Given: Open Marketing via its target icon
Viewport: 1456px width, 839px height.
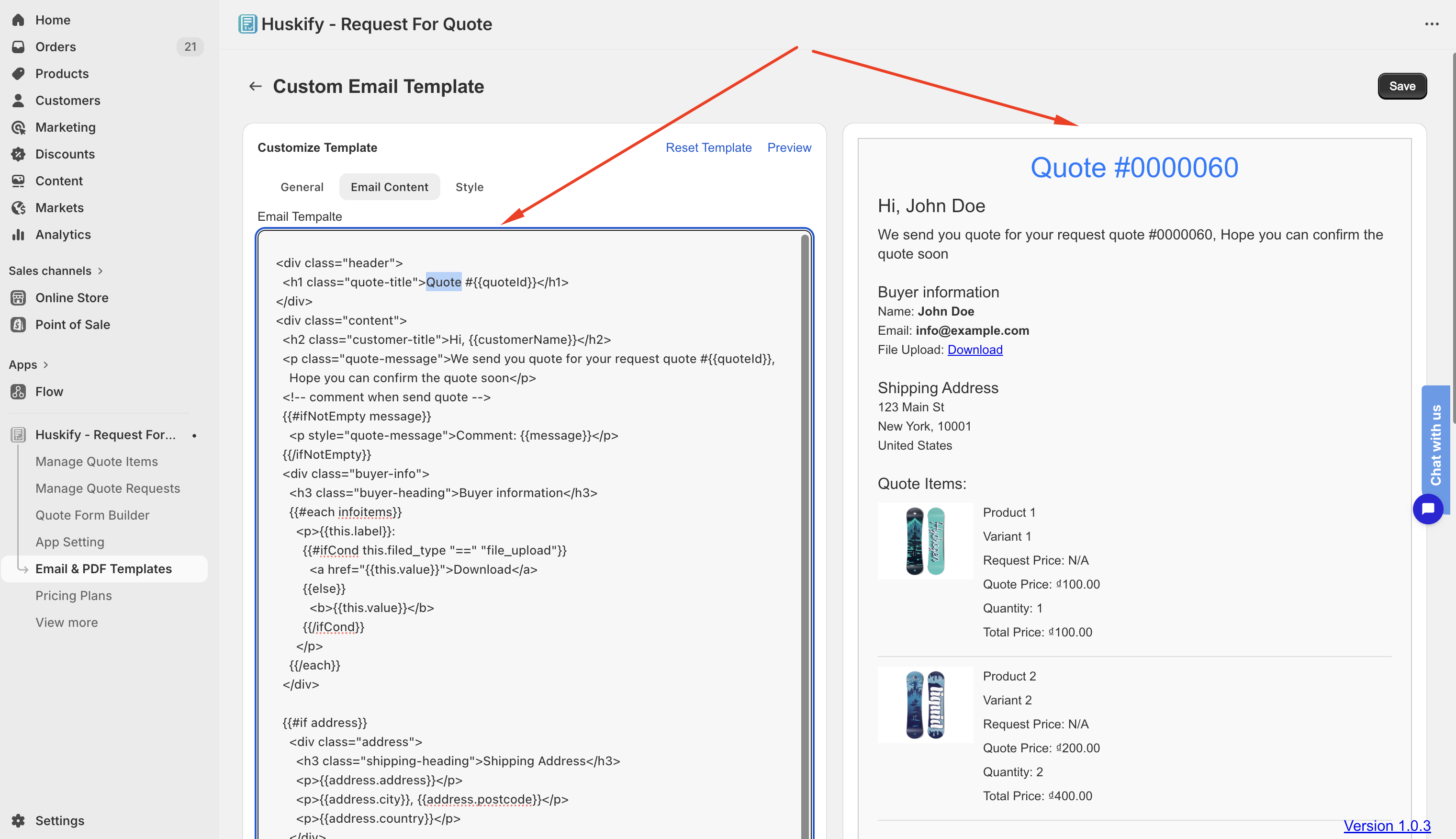Looking at the screenshot, I should (19, 127).
